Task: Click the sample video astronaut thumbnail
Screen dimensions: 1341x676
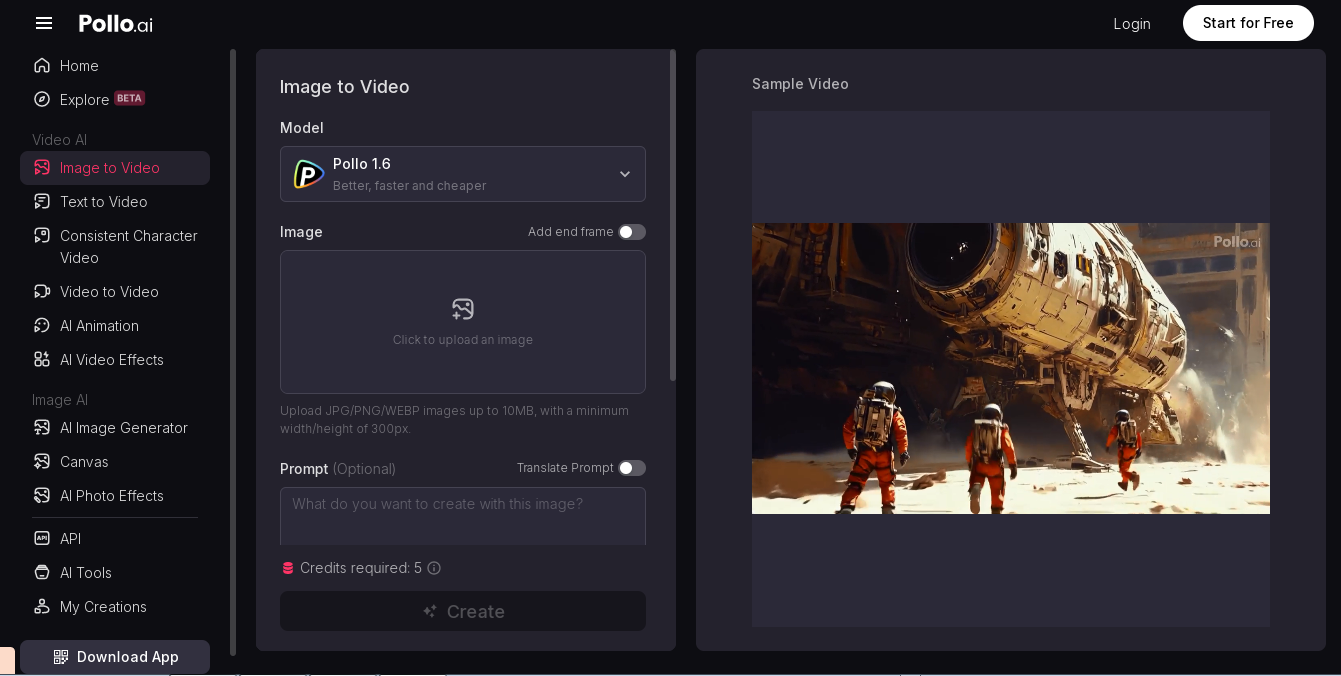Action: (1011, 368)
